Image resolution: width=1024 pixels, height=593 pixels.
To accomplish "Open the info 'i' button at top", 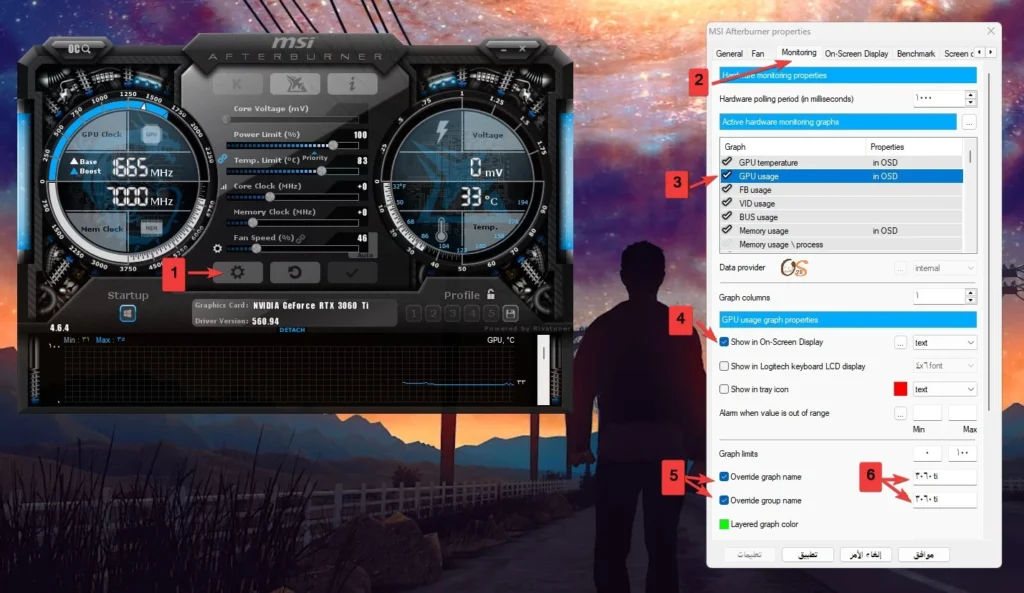I will (352, 85).
